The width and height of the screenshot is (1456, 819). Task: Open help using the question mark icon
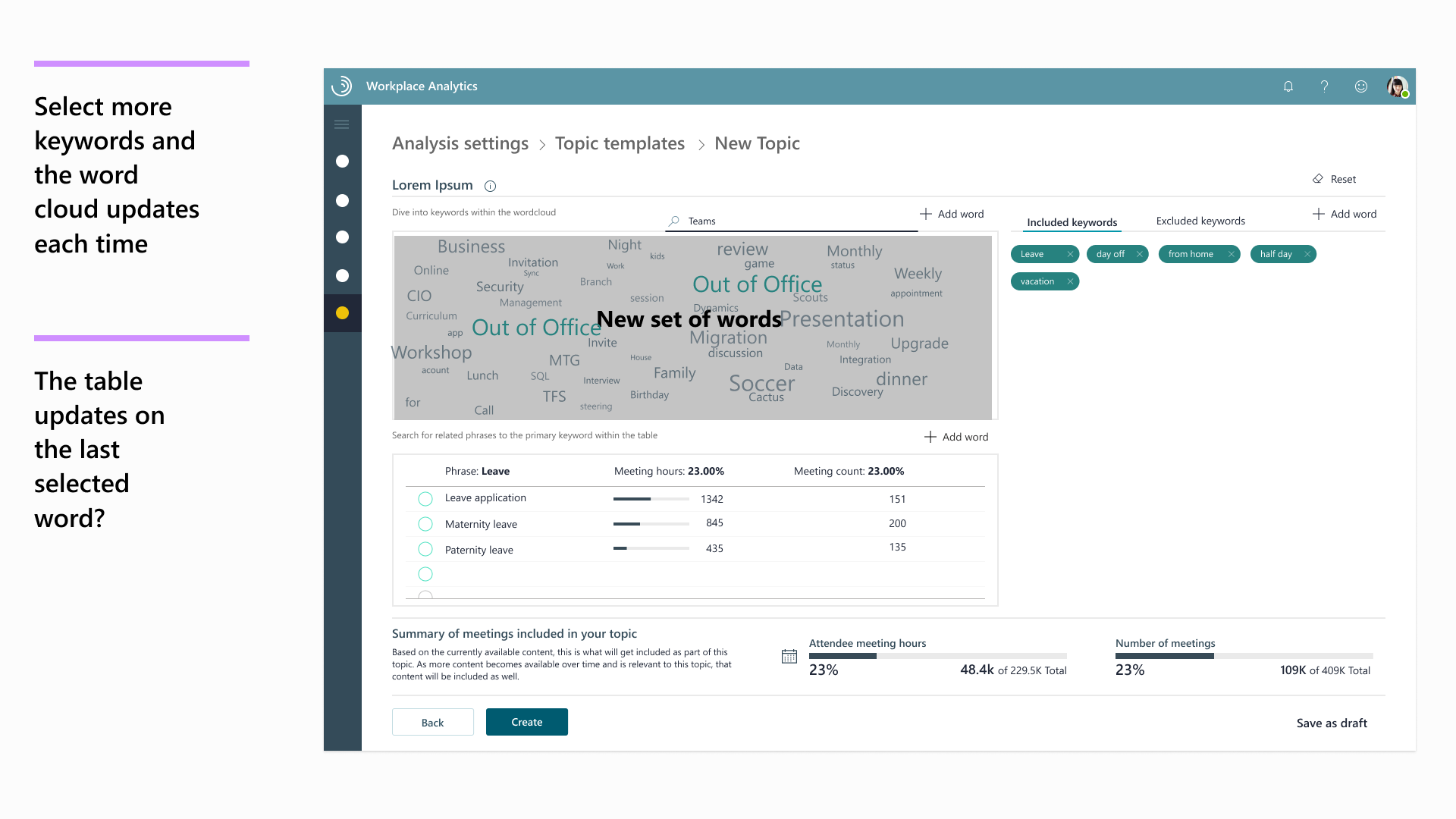pos(1324,86)
